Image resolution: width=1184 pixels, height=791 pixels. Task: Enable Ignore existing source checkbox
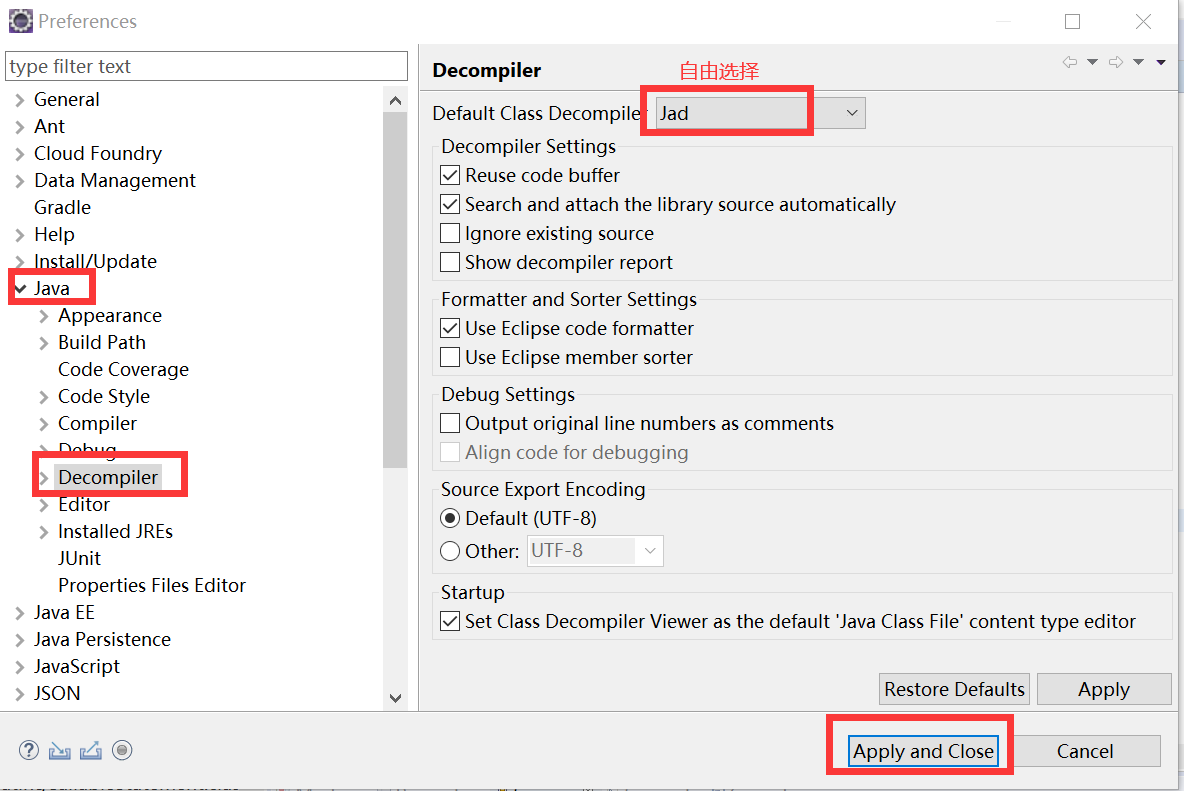[x=450, y=233]
